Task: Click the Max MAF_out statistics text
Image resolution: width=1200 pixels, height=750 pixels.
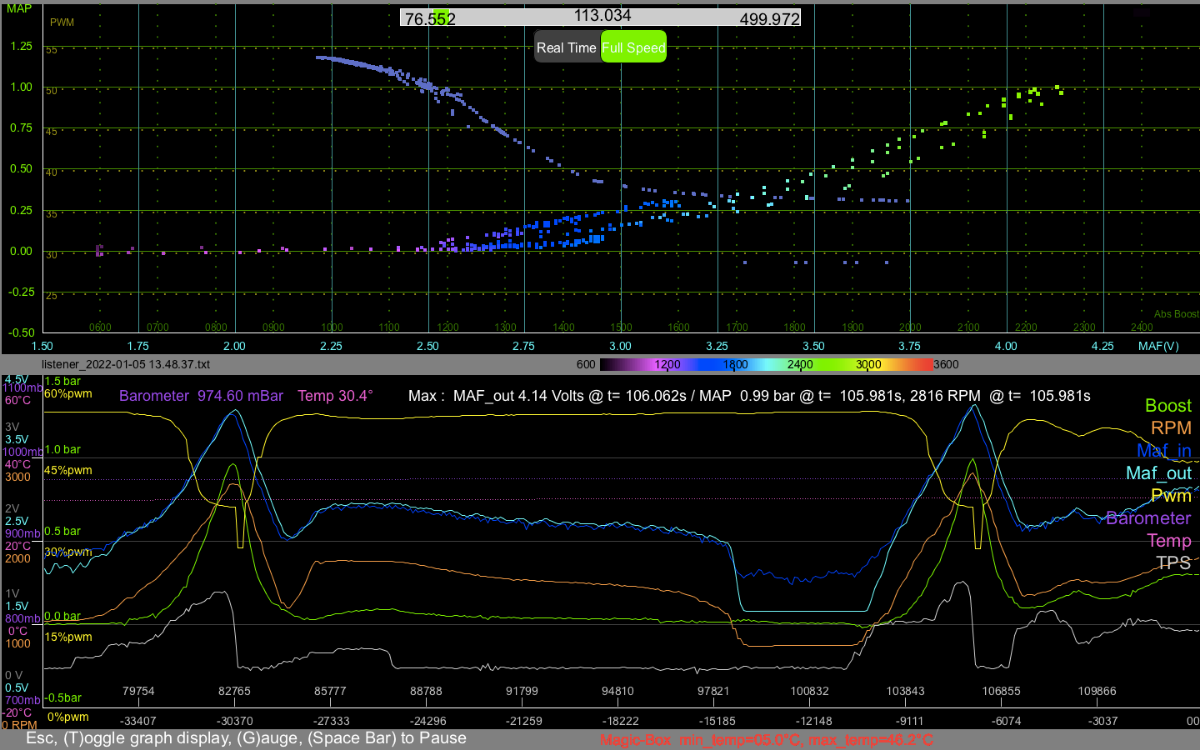Action: point(749,396)
